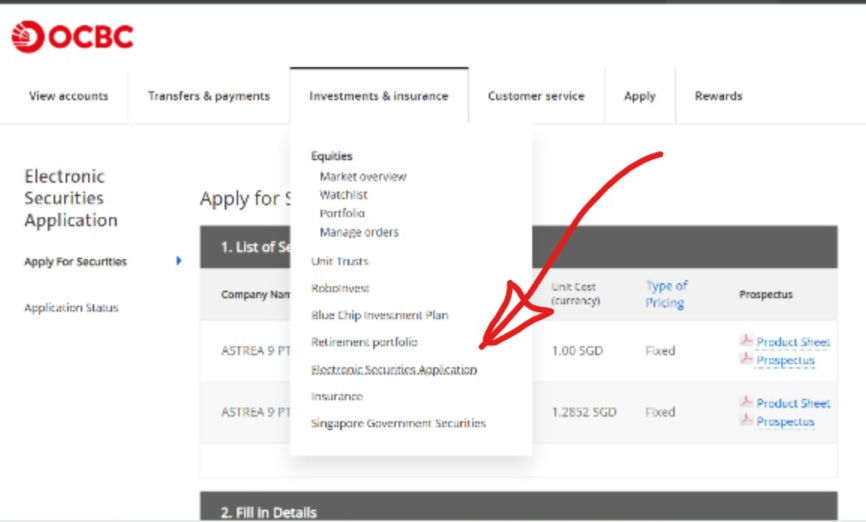The width and height of the screenshot is (866, 522).
Task: Open Product Sheet for 1.00 SGD row
Action: click(x=793, y=342)
